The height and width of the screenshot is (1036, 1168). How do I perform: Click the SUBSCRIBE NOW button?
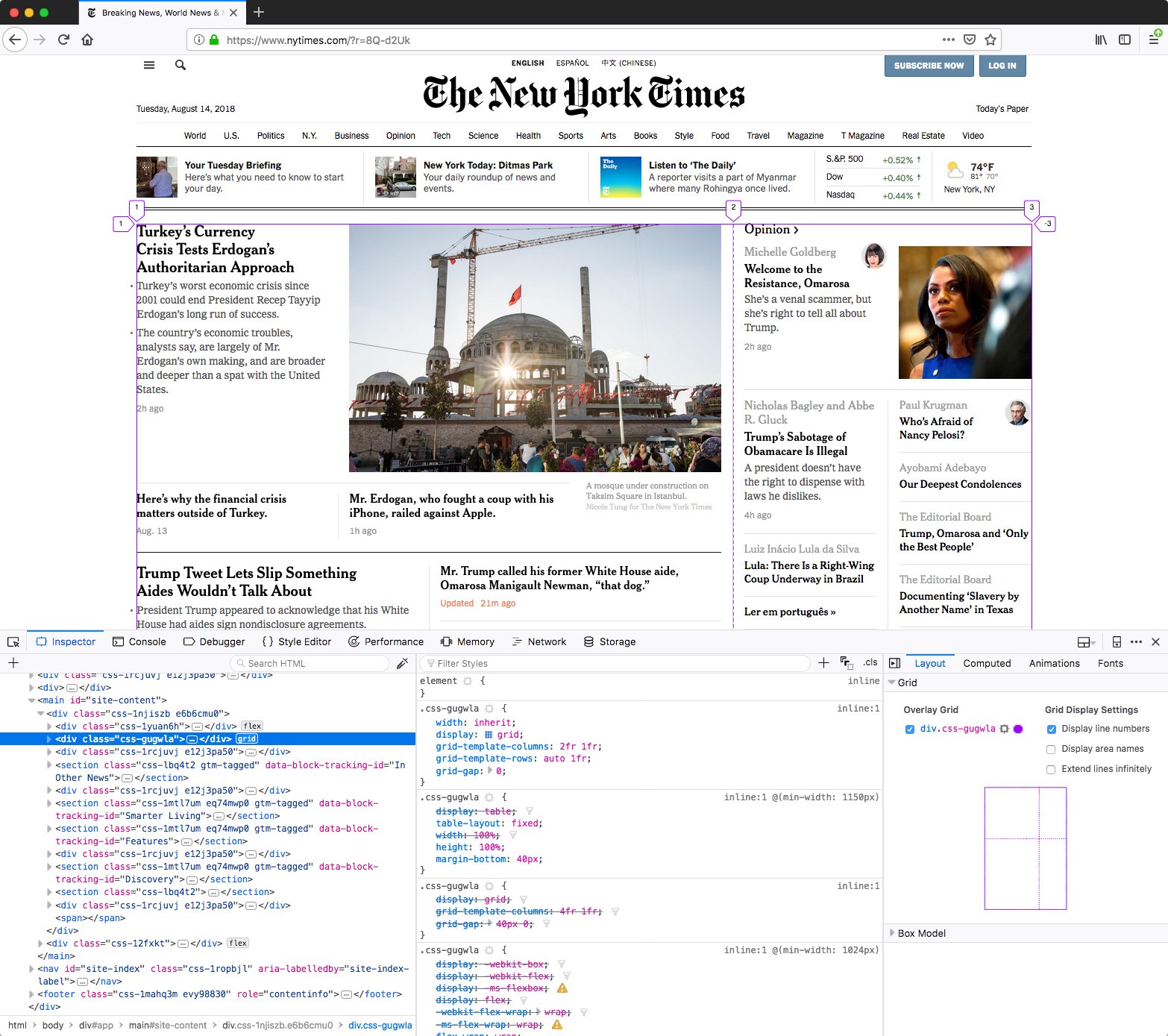coord(929,66)
